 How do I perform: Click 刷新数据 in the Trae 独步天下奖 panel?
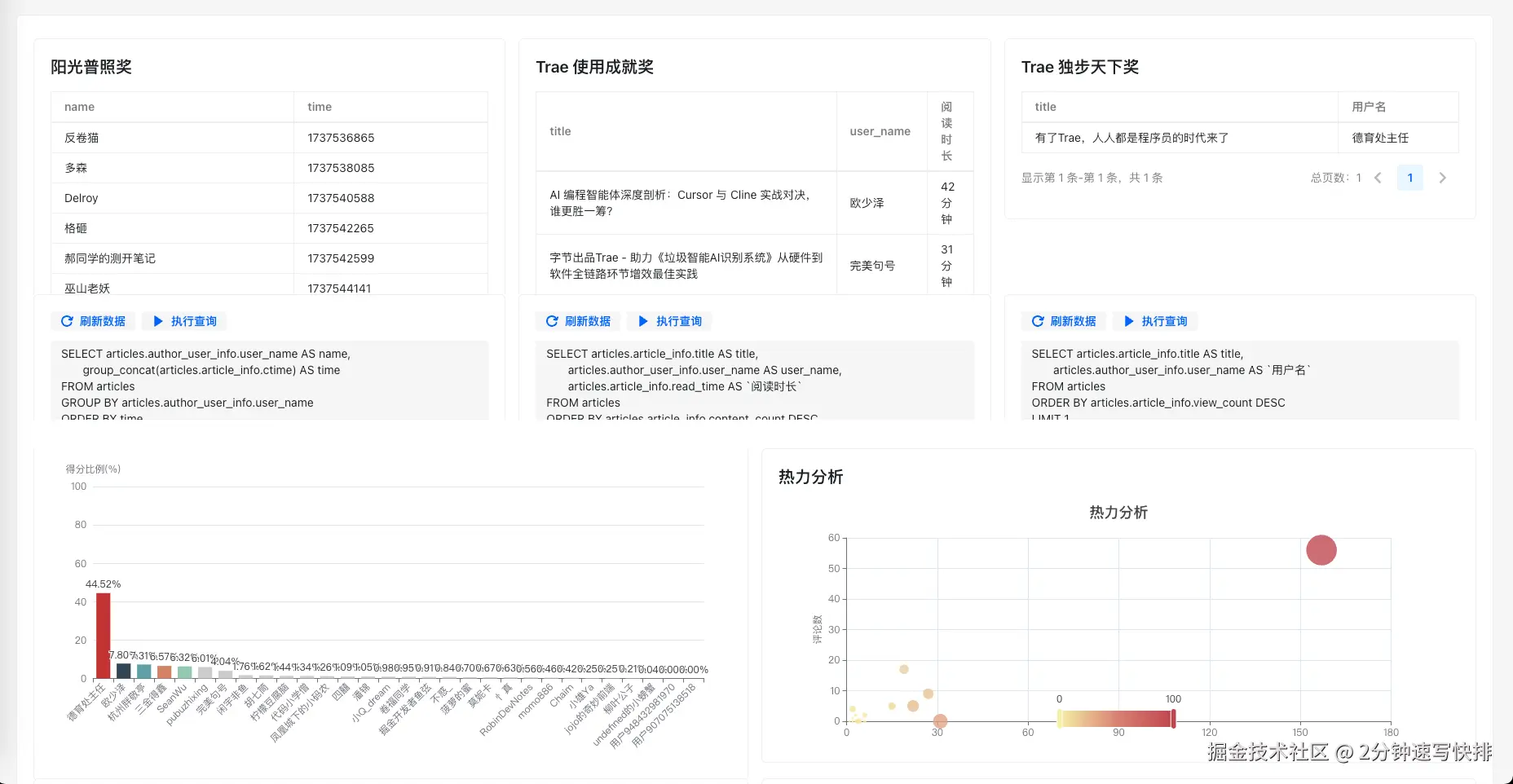pos(1064,321)
